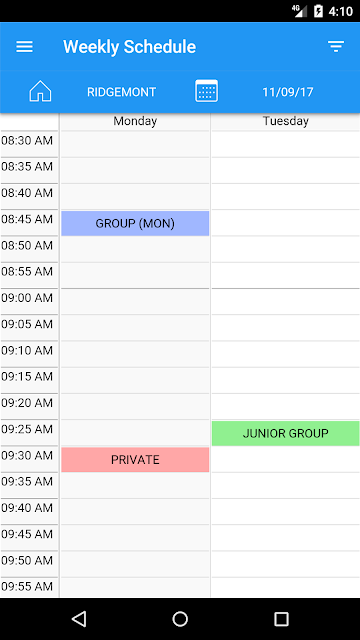The width and height of the screenshot is (360, 640).
Task: Open the JUNIOR GROUP class block
Action: pos(285,433)
